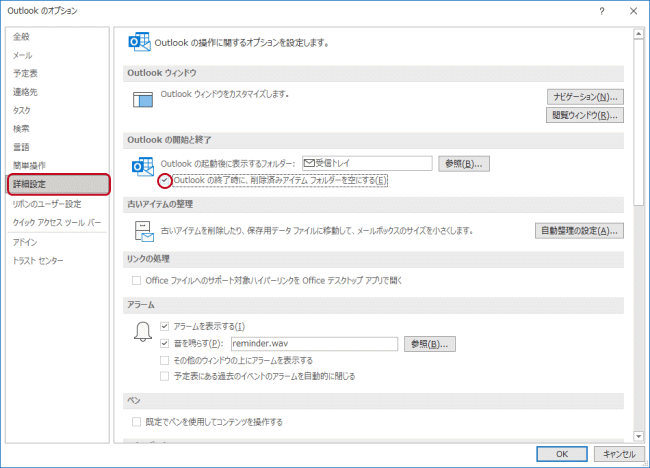The height and width of the screenshot is (468, 650).
Task: Confirm the options with OK
Action: coord(562,454)
